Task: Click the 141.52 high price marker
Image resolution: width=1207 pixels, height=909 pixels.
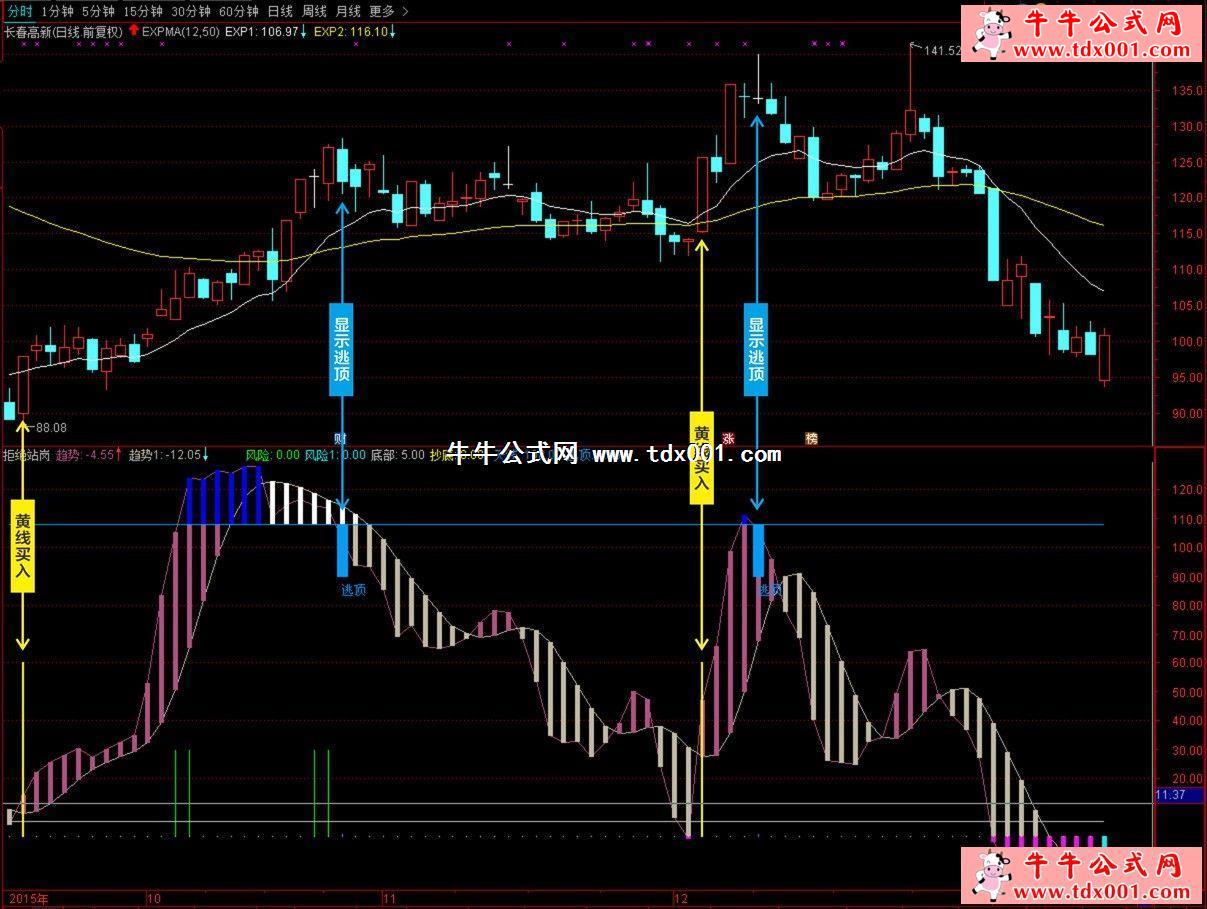Action: click(941, 50)
